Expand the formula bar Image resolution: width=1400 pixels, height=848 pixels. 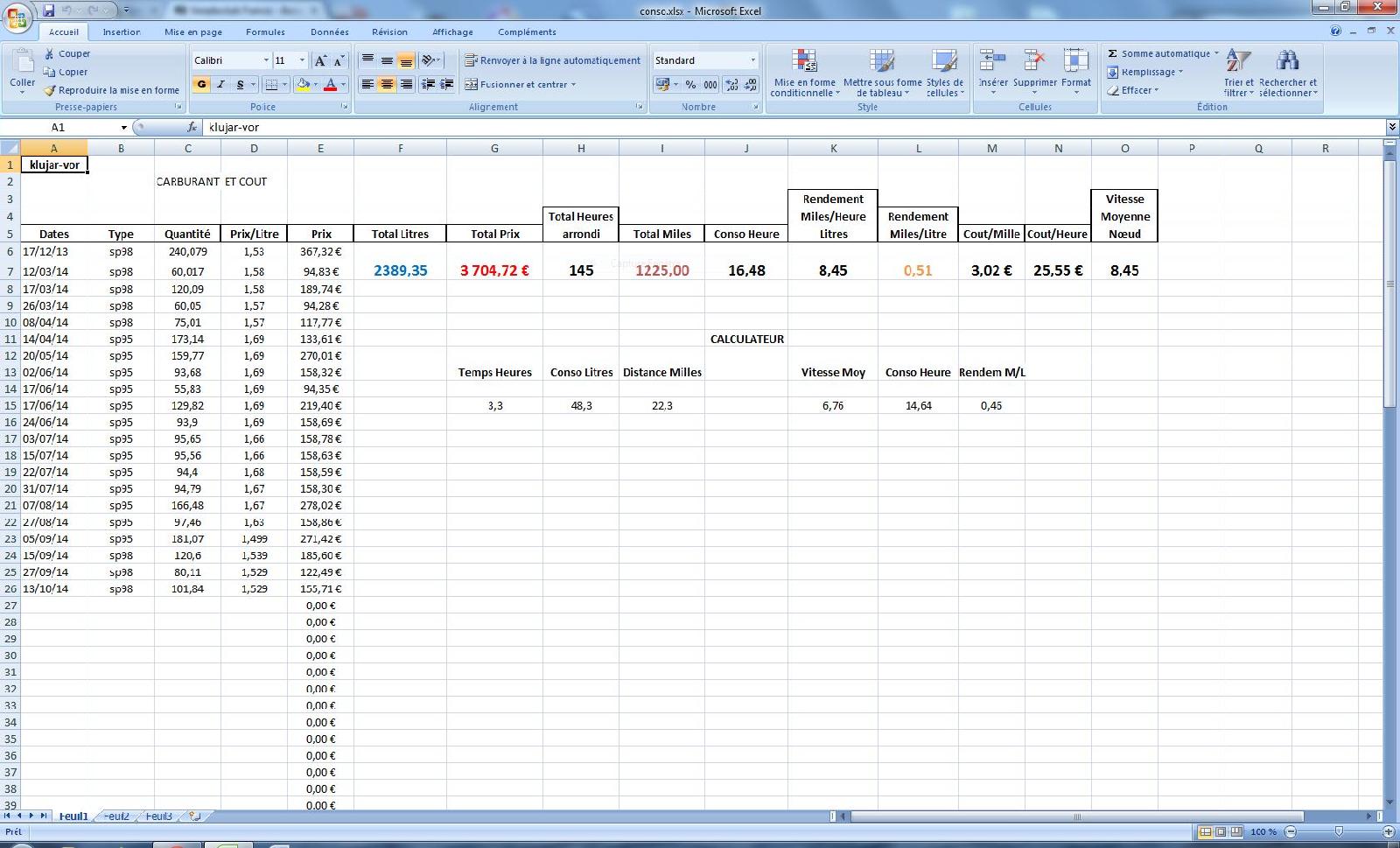pyautogui.click(x=1391, y=128)
